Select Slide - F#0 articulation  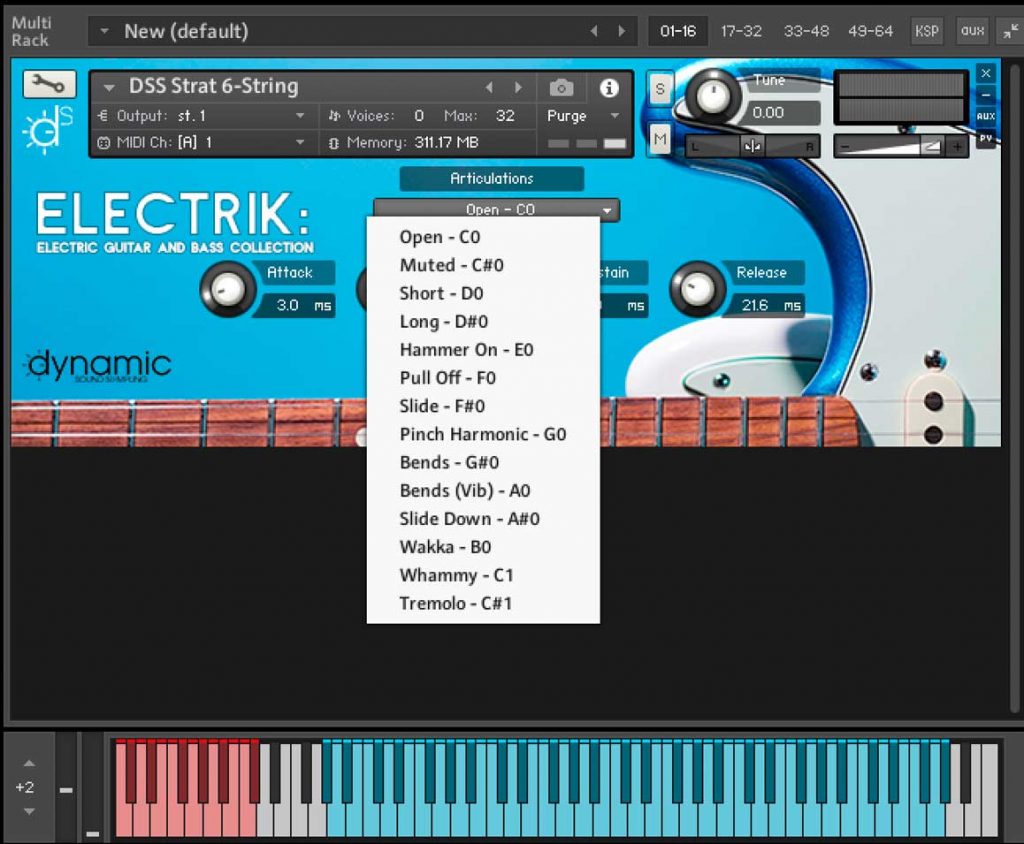[x=483, y=406]
